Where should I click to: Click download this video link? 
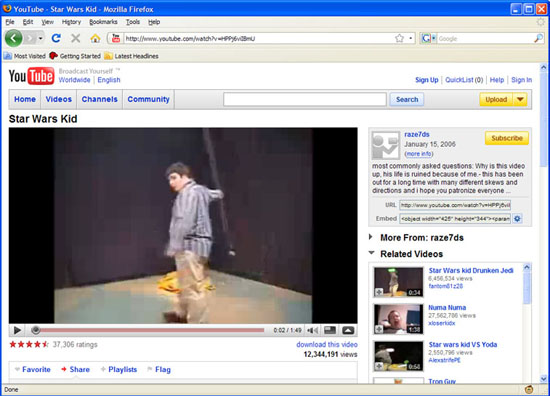tap(327, 344)
